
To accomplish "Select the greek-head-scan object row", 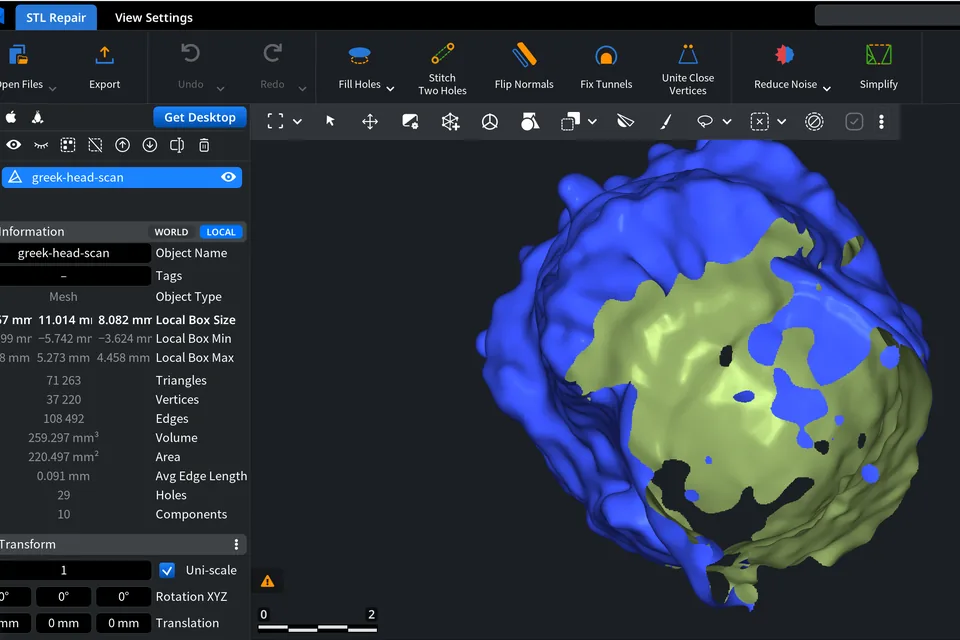I will point(122,177).
